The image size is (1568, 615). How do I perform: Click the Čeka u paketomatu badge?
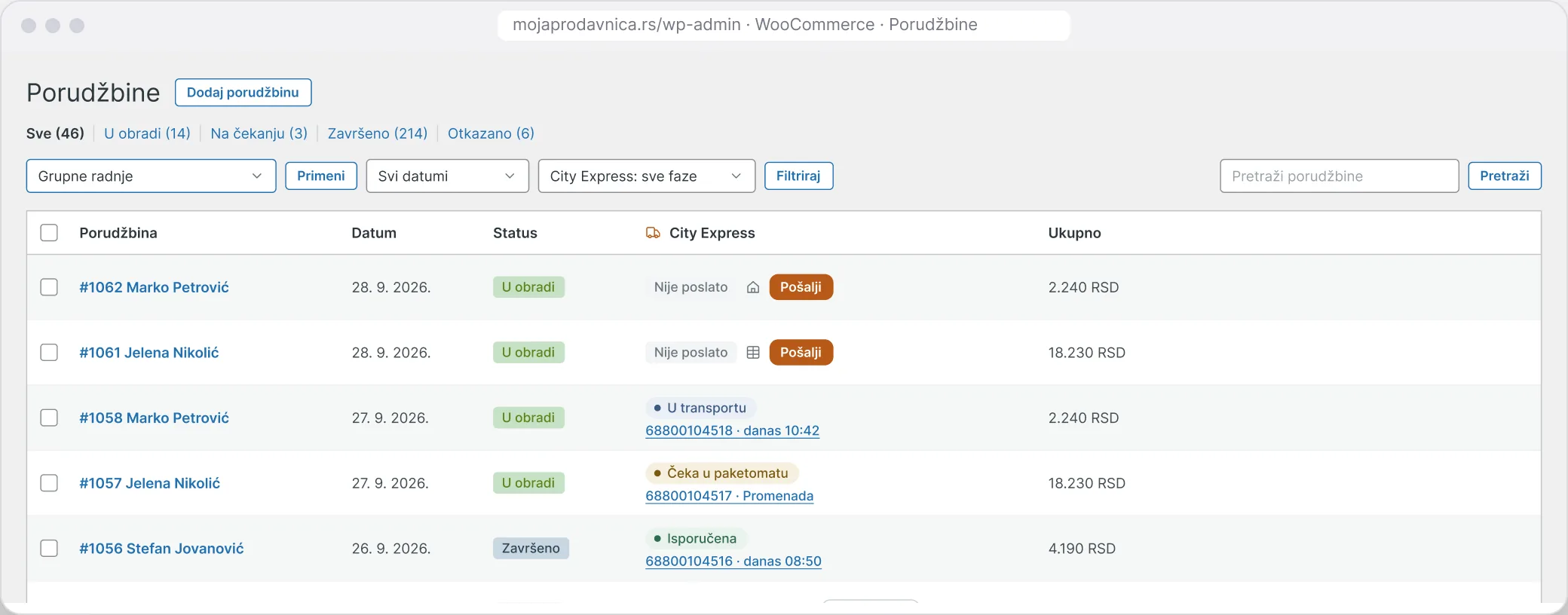[721, 473]
